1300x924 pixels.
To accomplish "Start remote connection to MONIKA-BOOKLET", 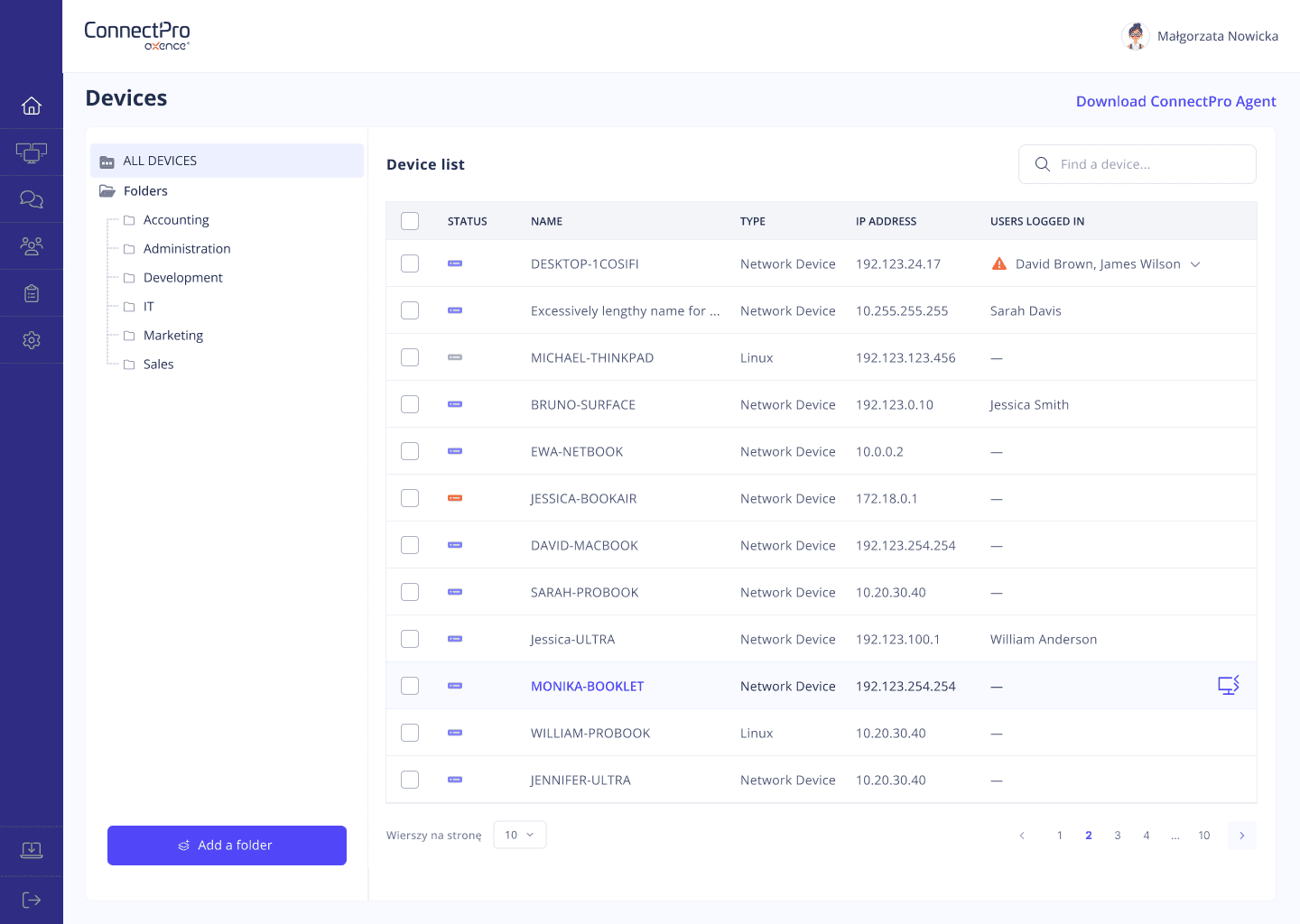I will pyautogui.click(x=1228, y=686).
